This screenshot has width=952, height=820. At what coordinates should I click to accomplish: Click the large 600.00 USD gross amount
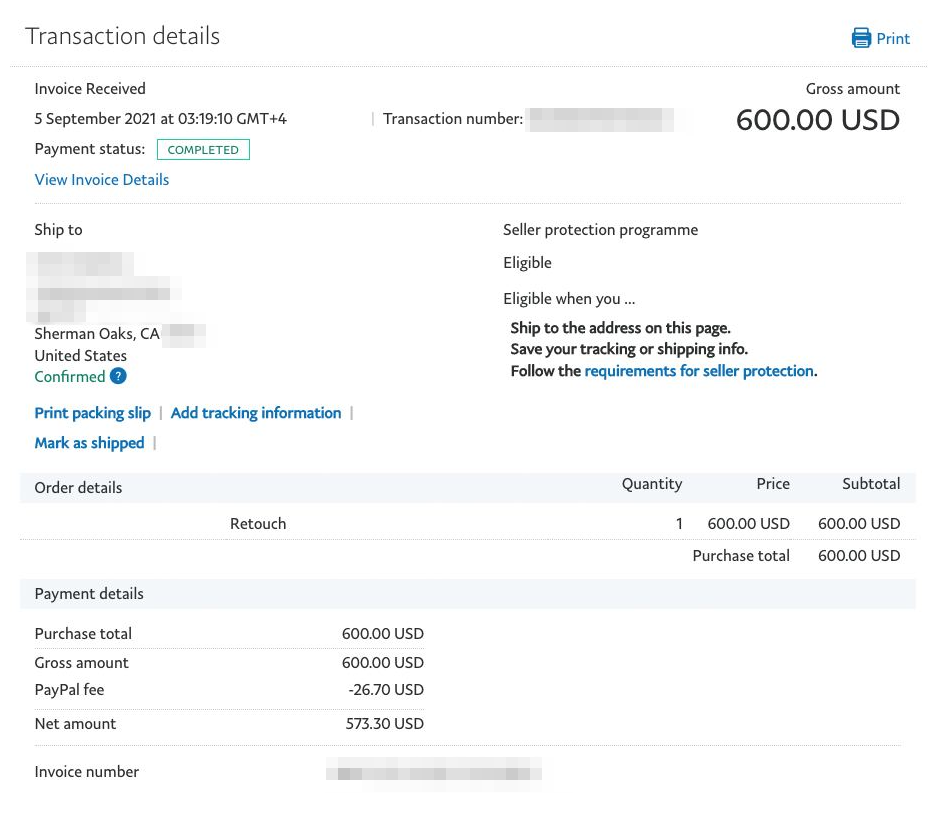[818, 120]
